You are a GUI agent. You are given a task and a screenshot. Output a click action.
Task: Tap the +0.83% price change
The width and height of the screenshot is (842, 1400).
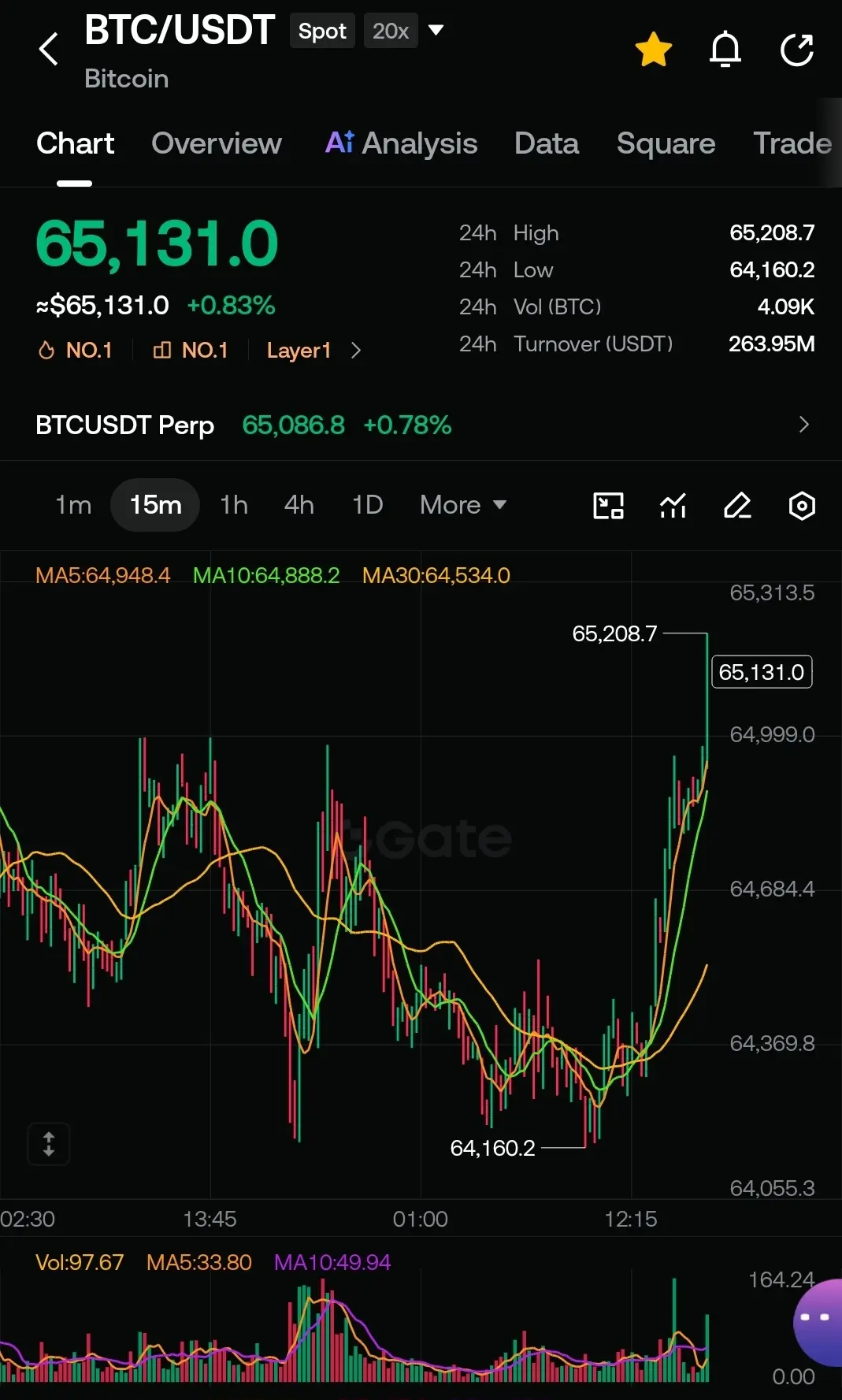tap(231, 306)
